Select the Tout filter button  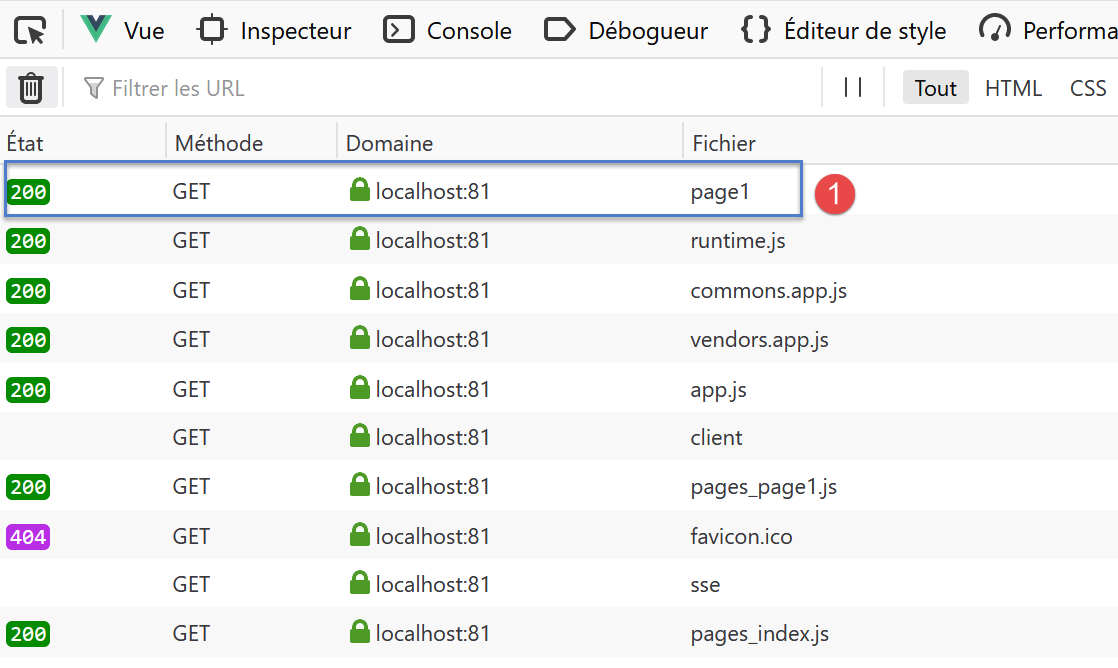(935, 88)
